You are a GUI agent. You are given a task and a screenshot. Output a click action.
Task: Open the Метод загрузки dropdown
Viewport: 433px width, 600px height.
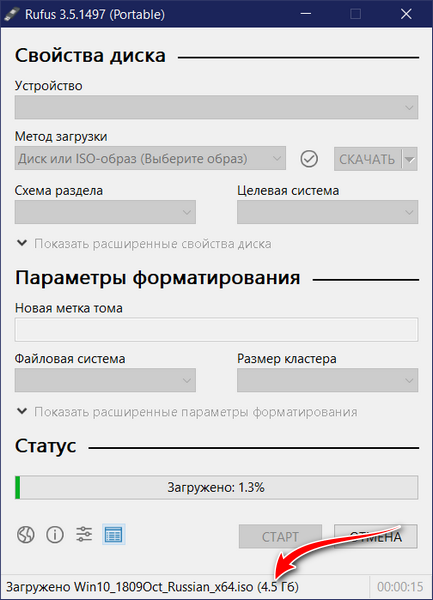tap(150, 158)
